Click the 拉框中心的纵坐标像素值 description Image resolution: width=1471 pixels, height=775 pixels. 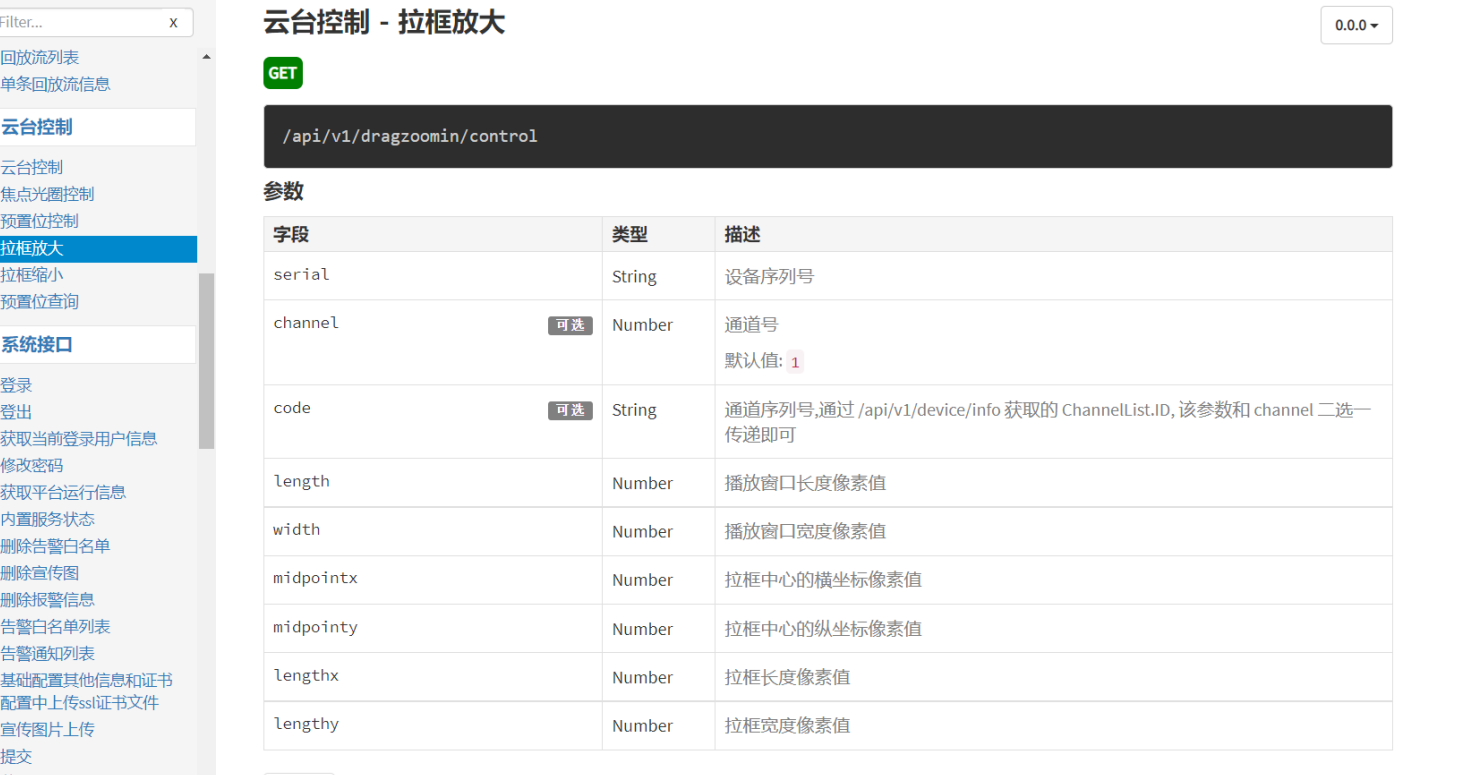tap(823, 629)
